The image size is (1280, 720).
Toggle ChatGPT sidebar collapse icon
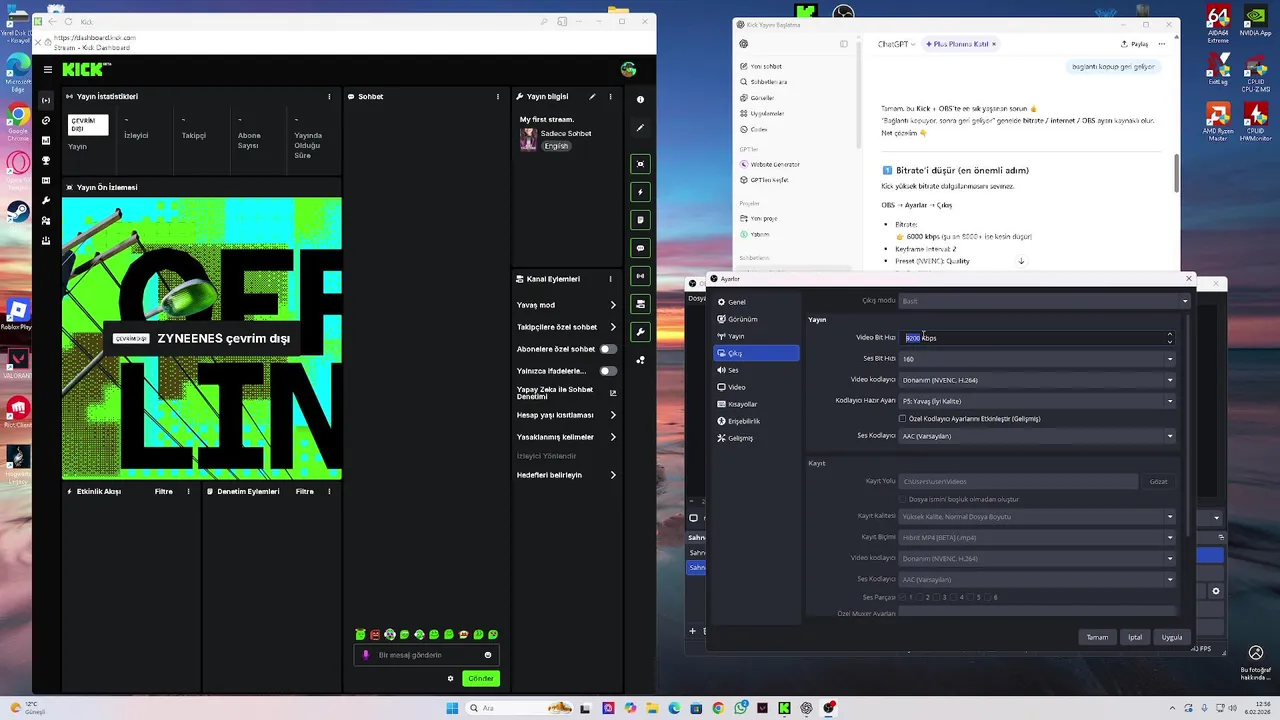pos(844,44)
